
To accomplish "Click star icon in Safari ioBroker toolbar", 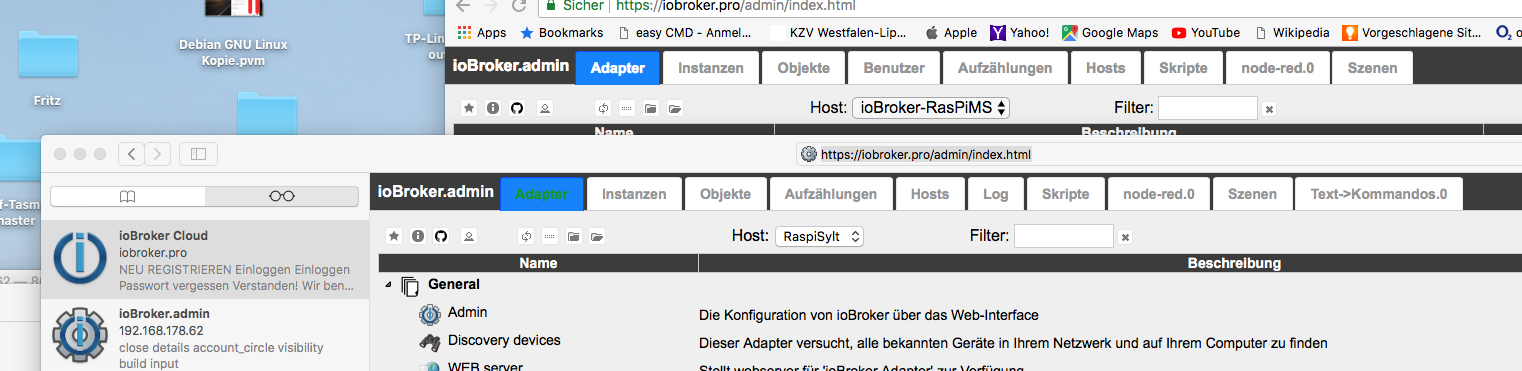I will (394, 236).
